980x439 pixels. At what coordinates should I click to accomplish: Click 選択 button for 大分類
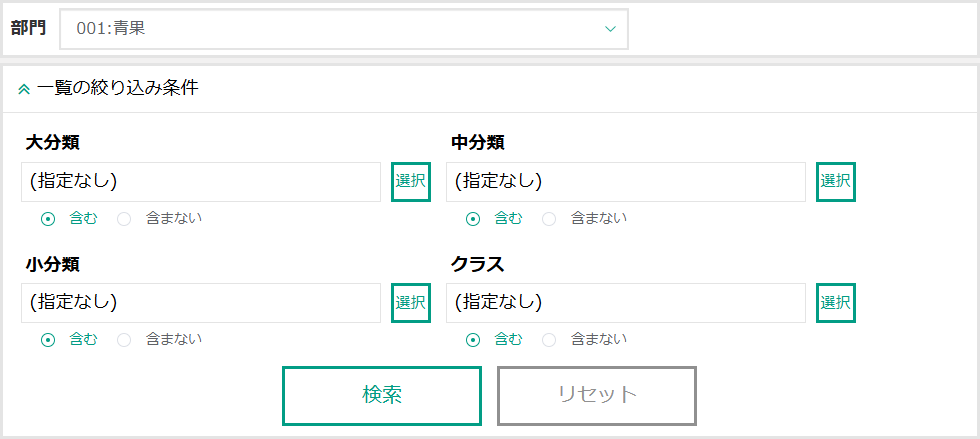pos(411,182)
